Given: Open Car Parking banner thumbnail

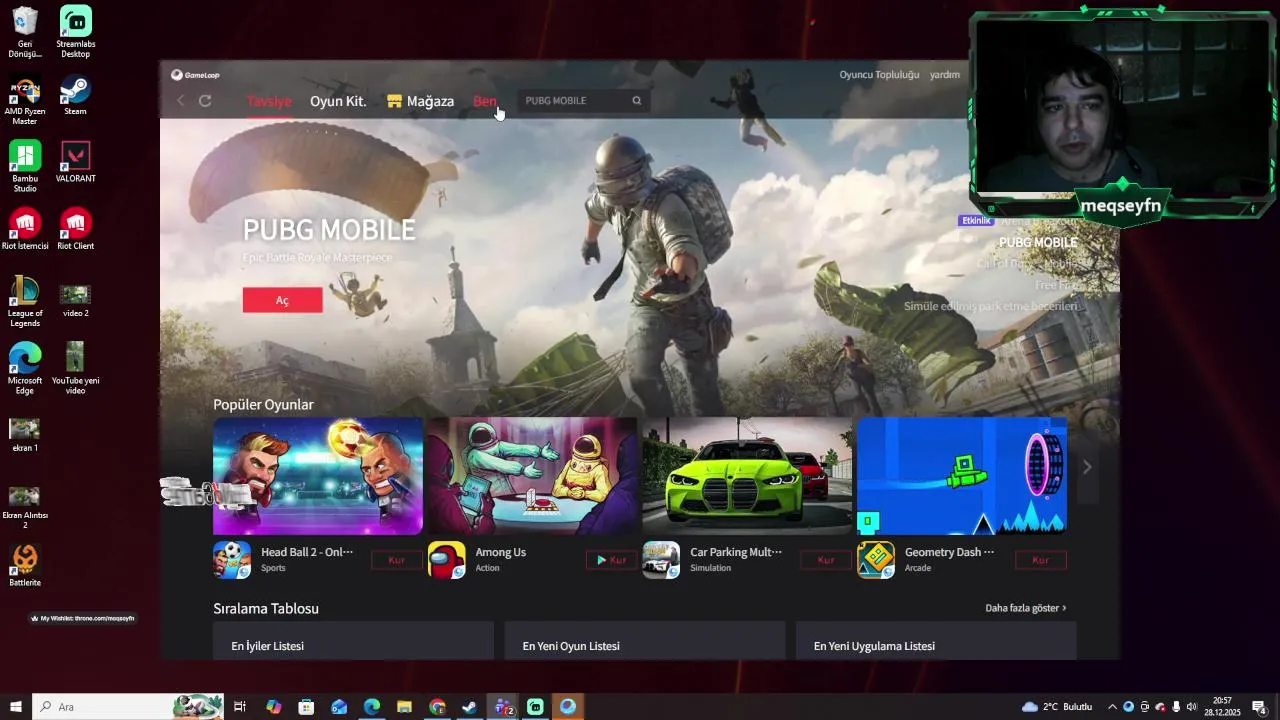Looking at the screenshot, I should pos(747,476).
